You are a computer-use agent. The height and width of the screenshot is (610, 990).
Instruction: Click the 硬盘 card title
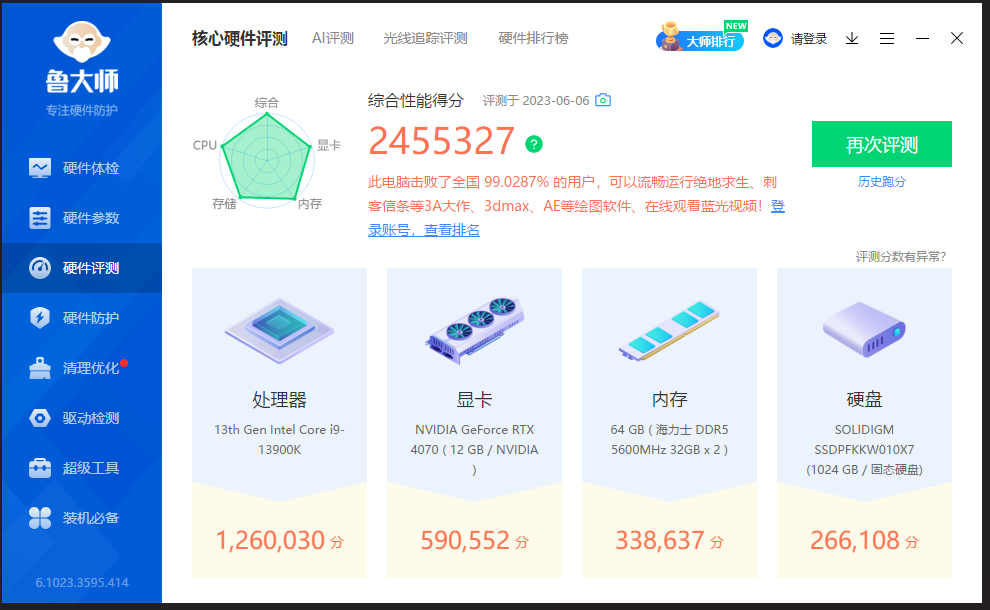864,399
